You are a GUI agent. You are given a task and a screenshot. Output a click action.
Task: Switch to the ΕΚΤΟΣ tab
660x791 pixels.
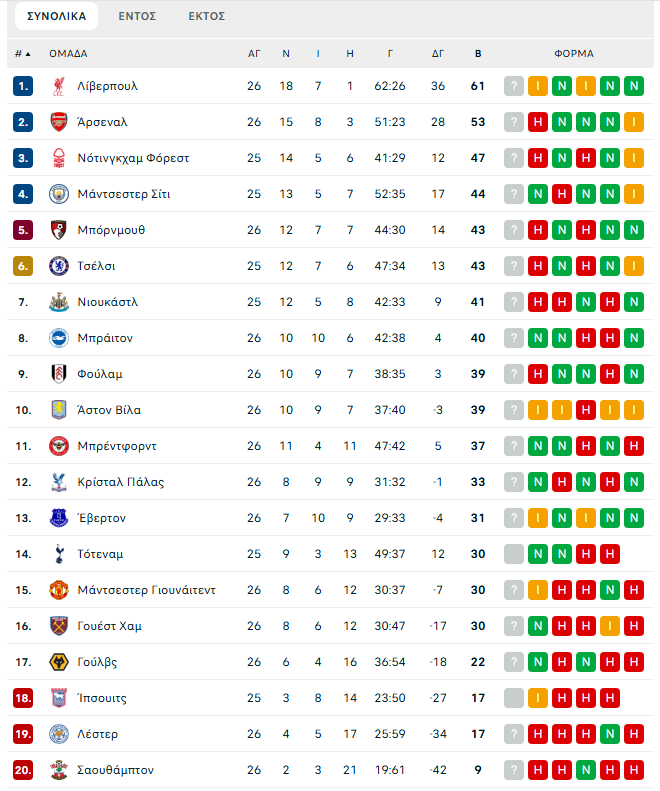coord(206,16)
